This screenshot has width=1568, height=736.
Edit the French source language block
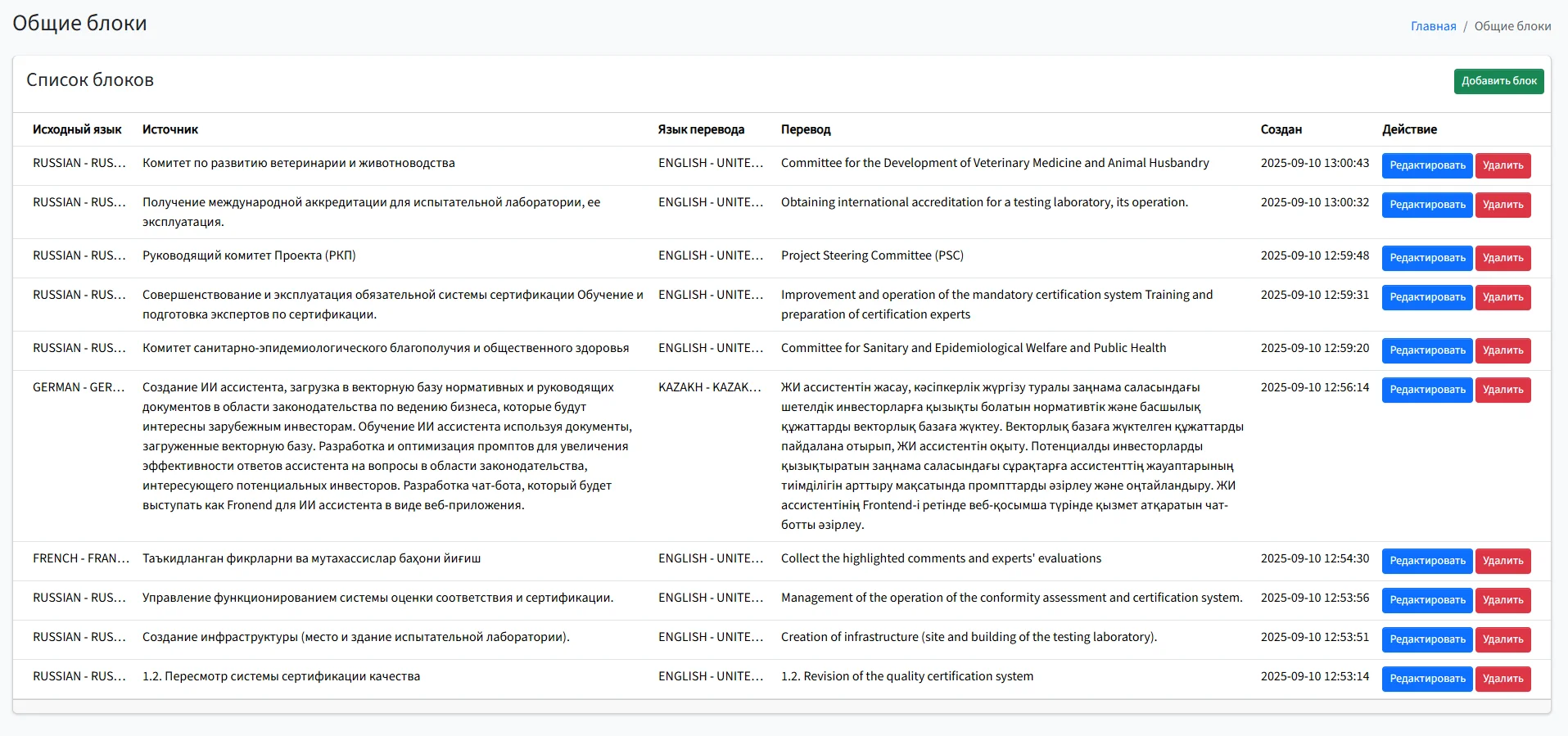coord(1426,561)
